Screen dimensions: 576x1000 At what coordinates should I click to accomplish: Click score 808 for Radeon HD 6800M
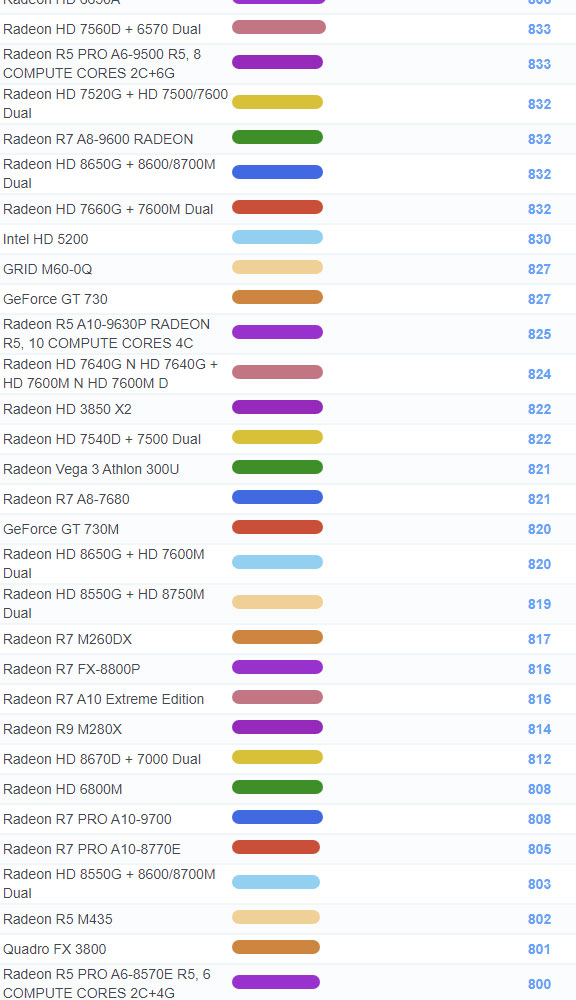coord(539,789)
